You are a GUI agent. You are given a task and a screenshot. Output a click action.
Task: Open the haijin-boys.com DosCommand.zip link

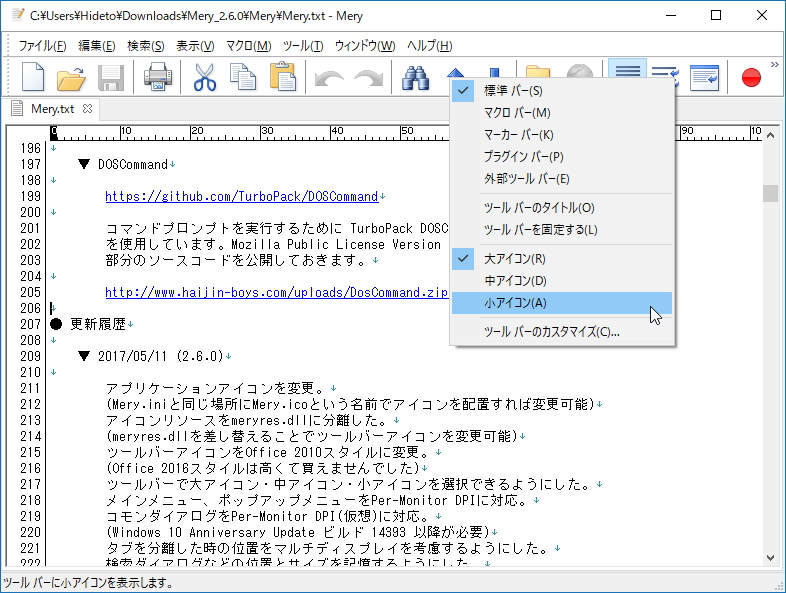[277, 292]
